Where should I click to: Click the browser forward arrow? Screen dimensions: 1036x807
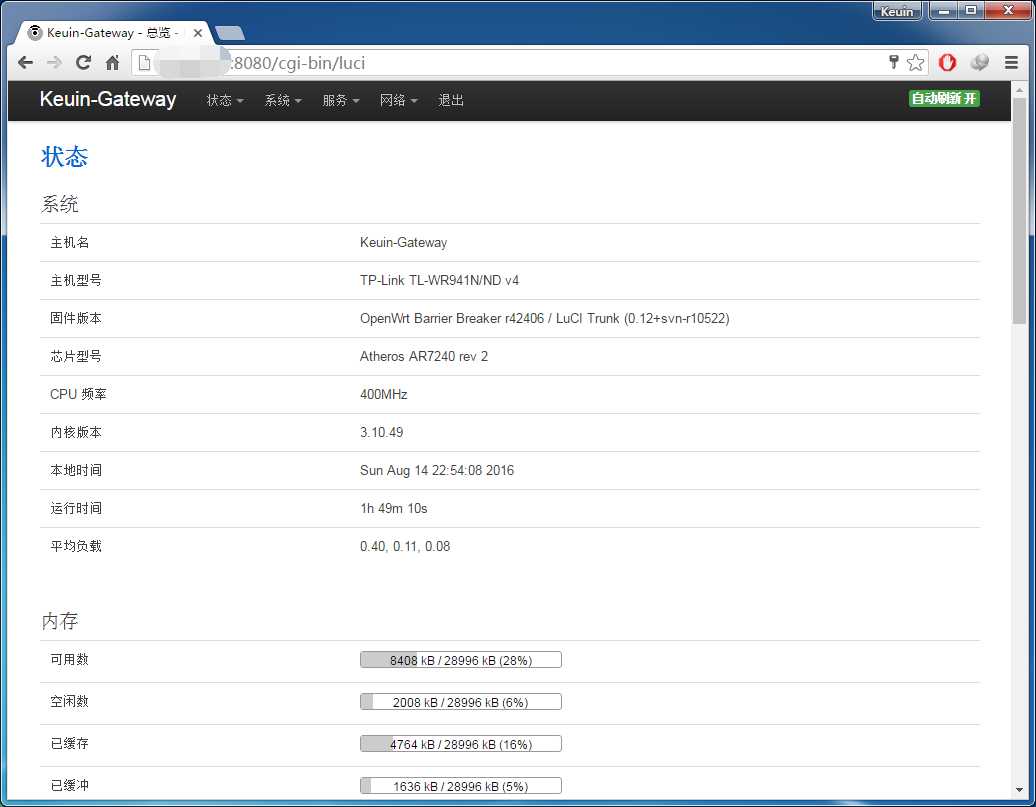click(x=54, y=63)
